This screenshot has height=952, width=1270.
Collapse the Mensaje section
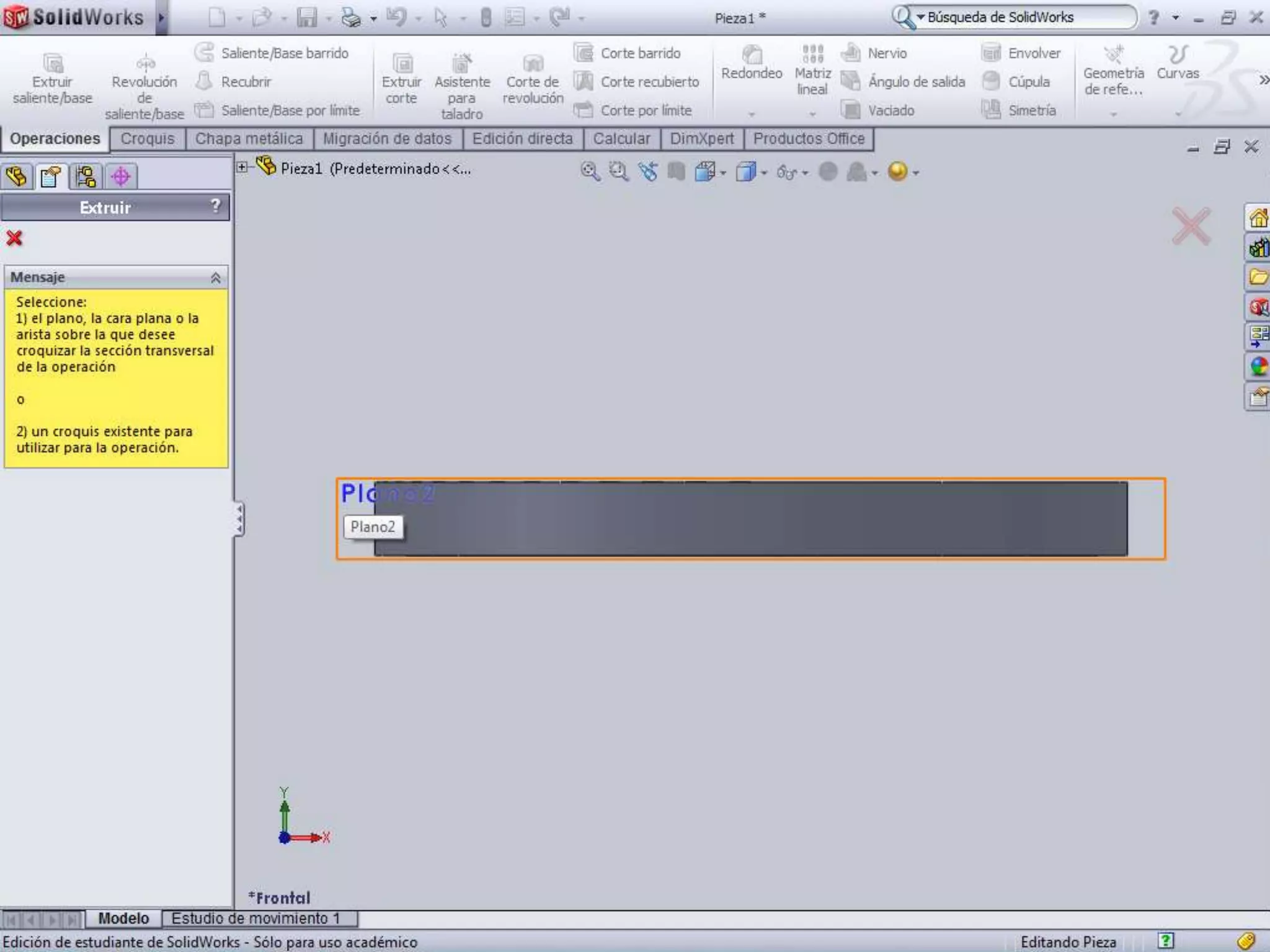pos(215,278)
